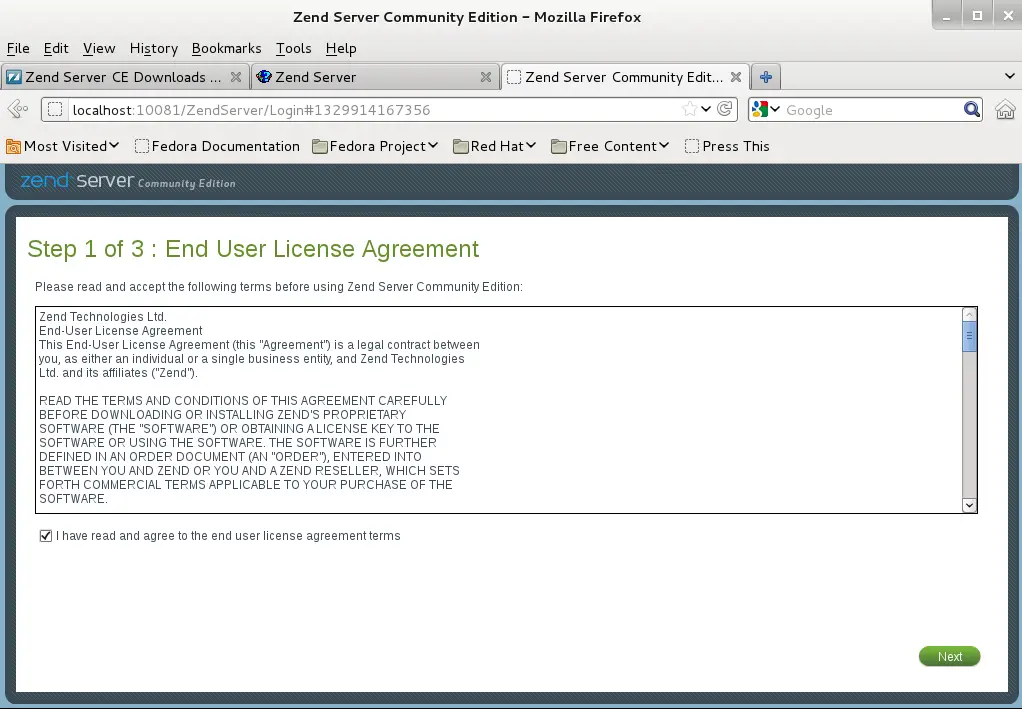Click the Zend Server Community Edition logo

click(128, 181)
